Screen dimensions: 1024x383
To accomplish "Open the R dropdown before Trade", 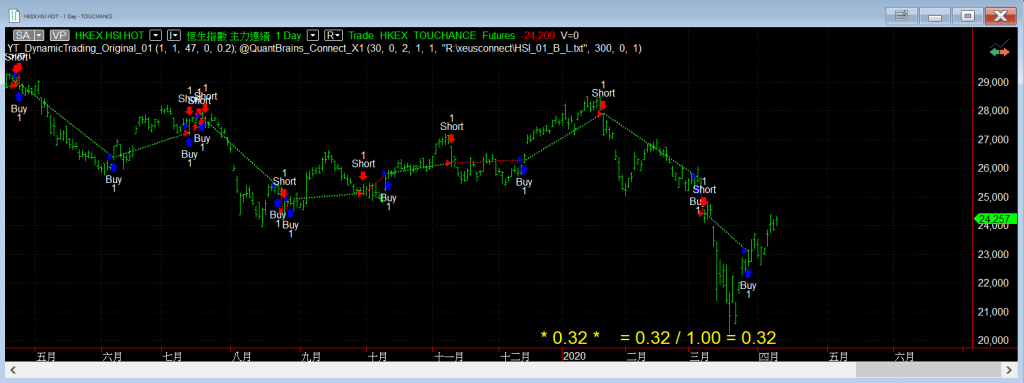I will click(334, 35).
